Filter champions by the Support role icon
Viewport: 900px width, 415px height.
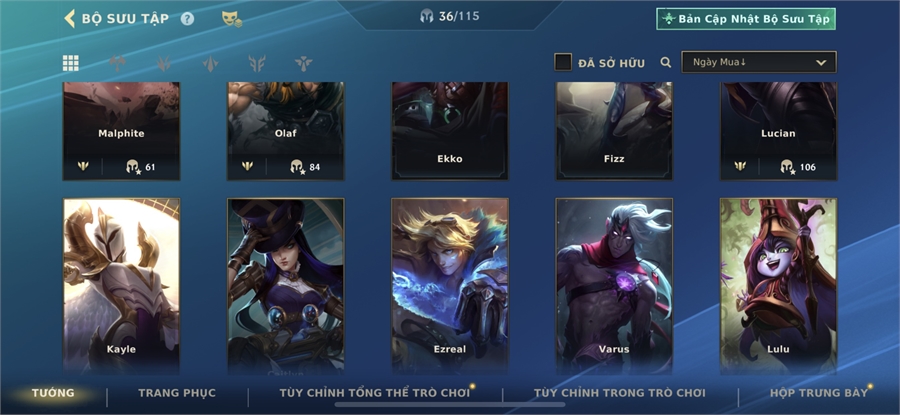tap(304, 63)
